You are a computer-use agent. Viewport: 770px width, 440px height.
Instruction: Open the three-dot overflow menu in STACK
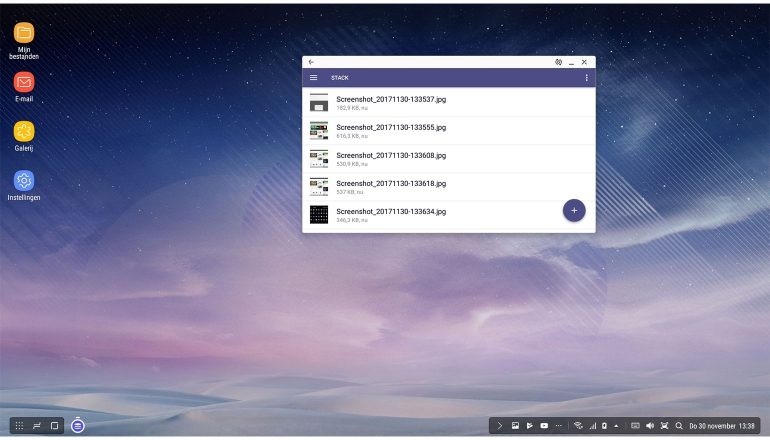point(586,78)
